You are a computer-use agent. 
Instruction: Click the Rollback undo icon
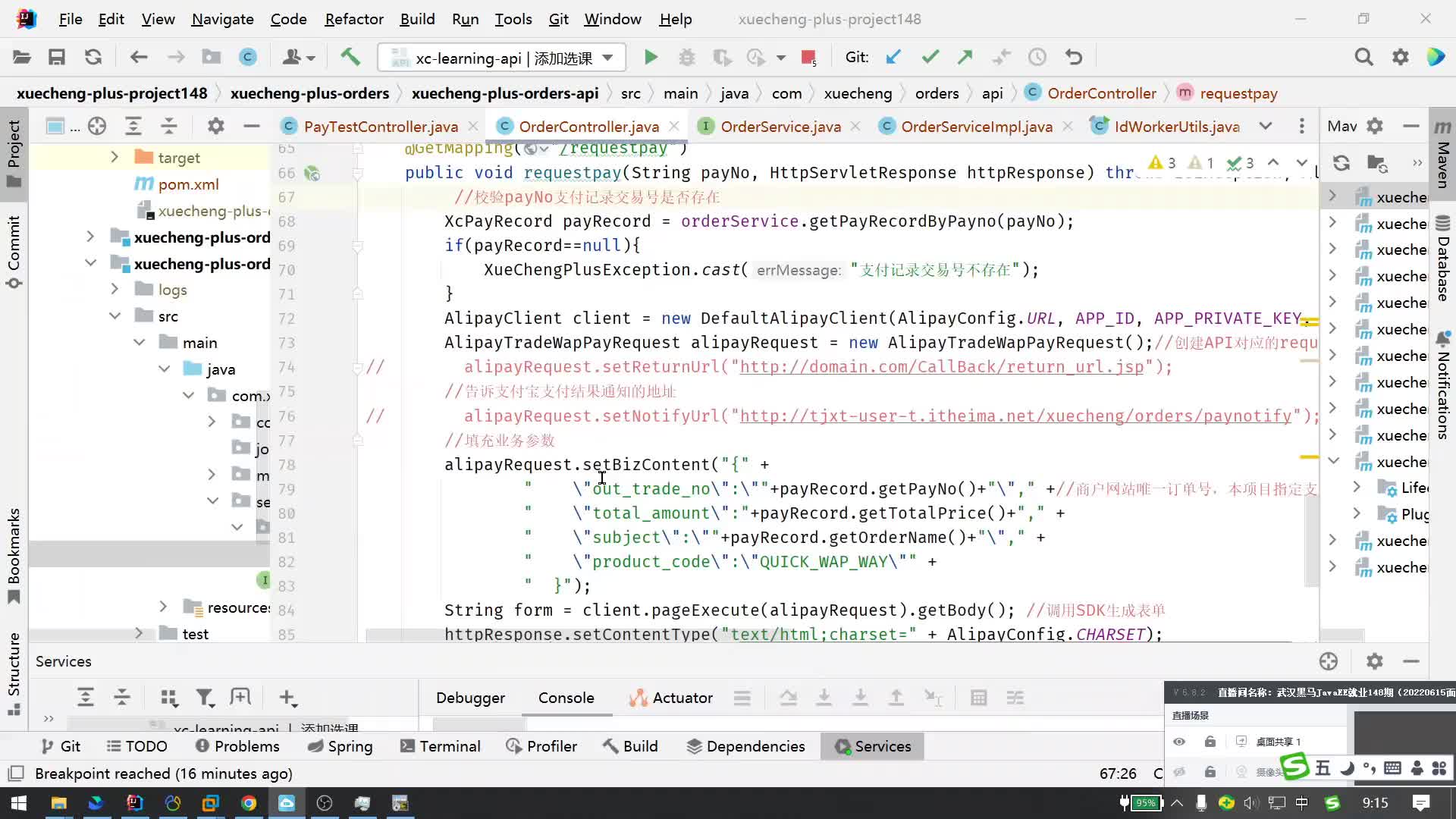click(1073, 57)
